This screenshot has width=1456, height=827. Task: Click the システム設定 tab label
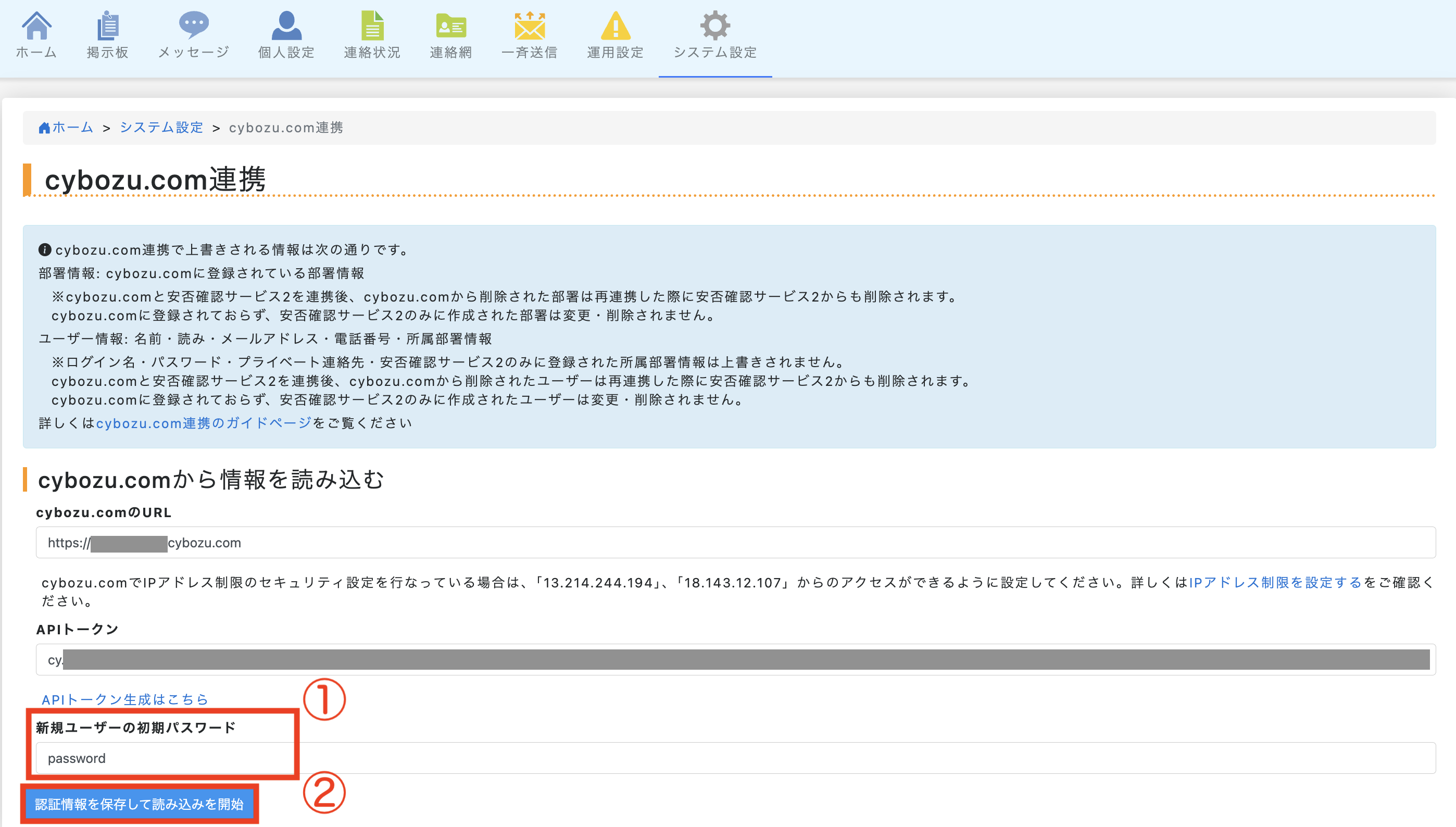point(715,52)
